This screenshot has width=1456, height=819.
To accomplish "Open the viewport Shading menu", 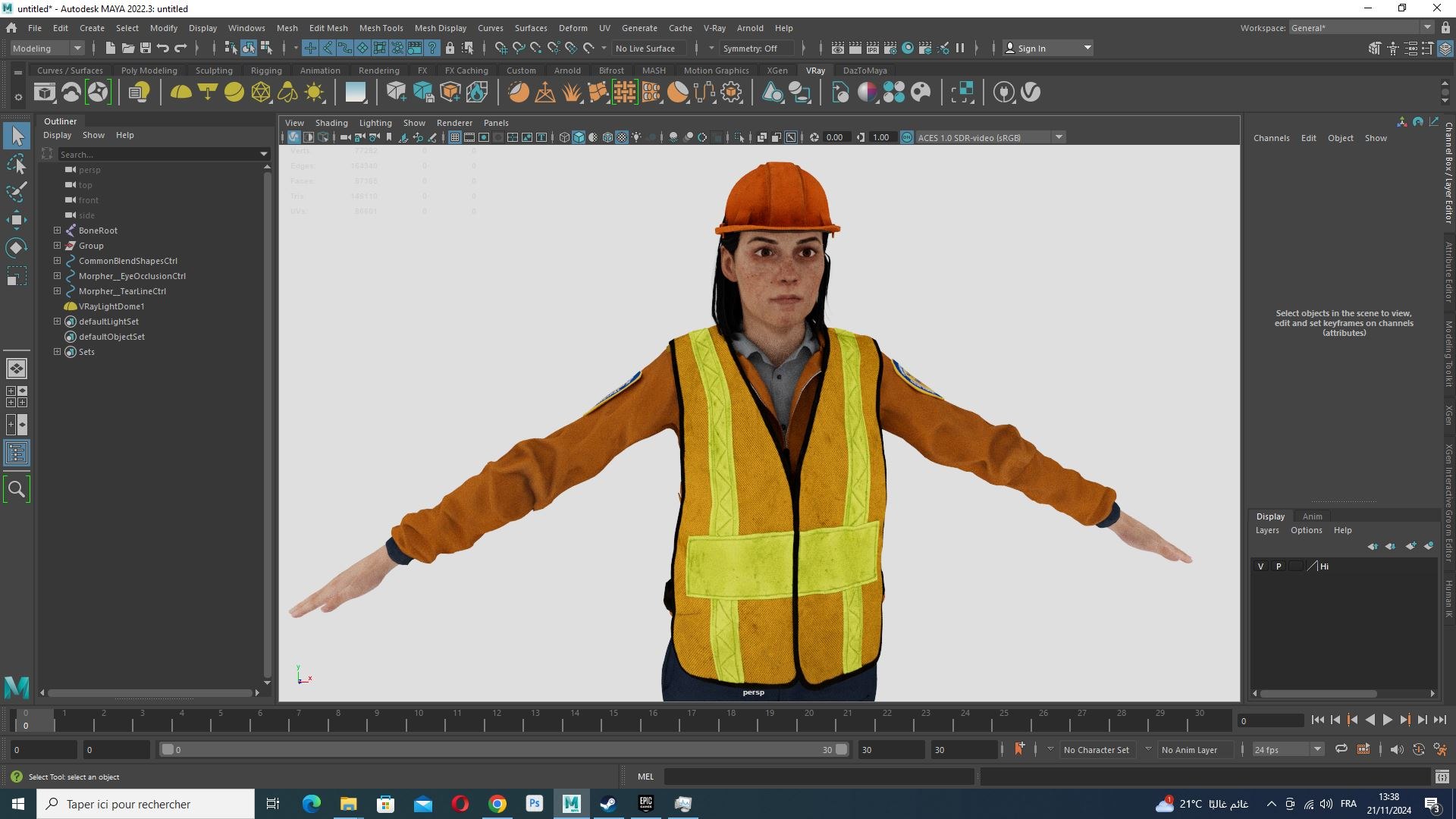I will [x=331, y=123].
